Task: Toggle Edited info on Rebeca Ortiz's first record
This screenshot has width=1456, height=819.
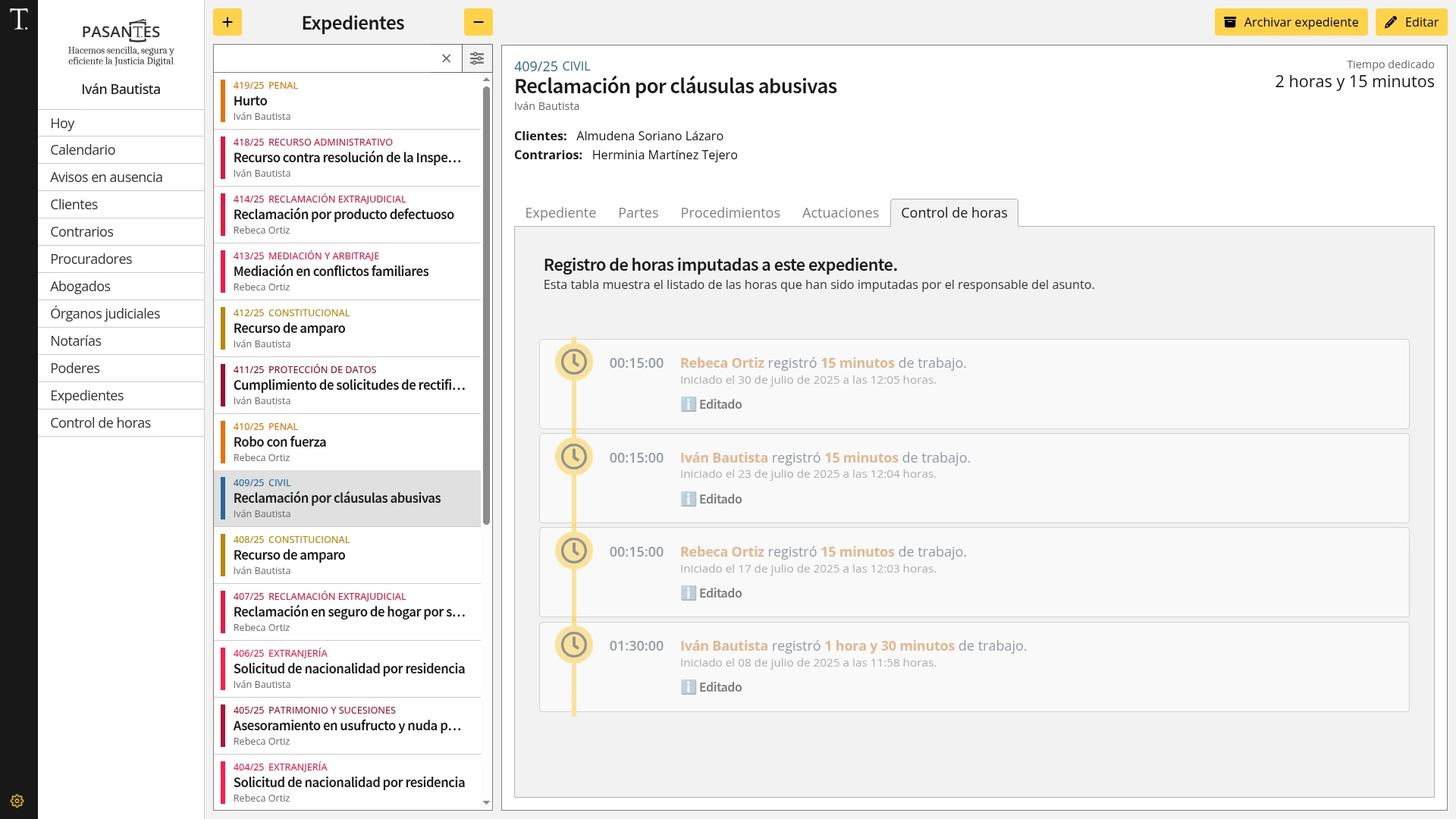Action: (711, 404)
